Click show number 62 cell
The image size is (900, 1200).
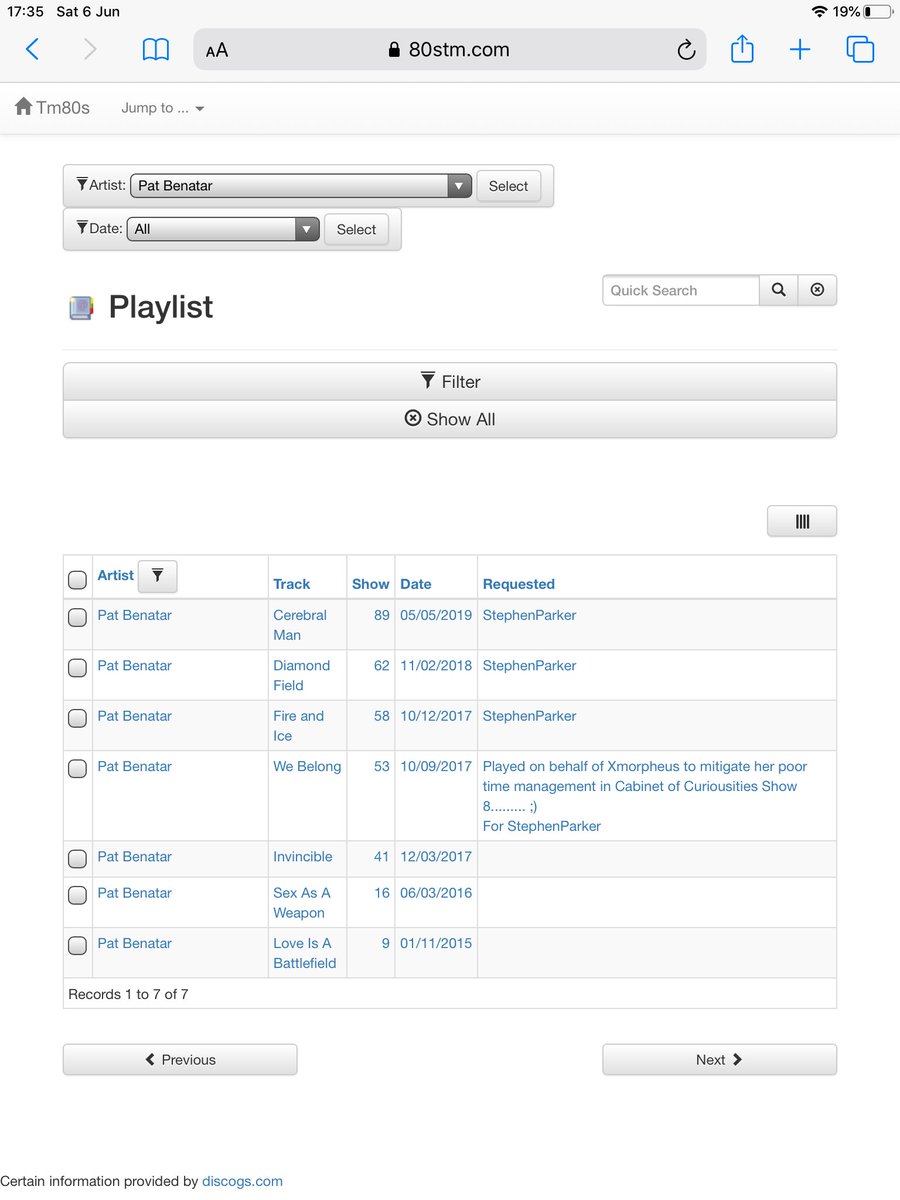[382, 665]
